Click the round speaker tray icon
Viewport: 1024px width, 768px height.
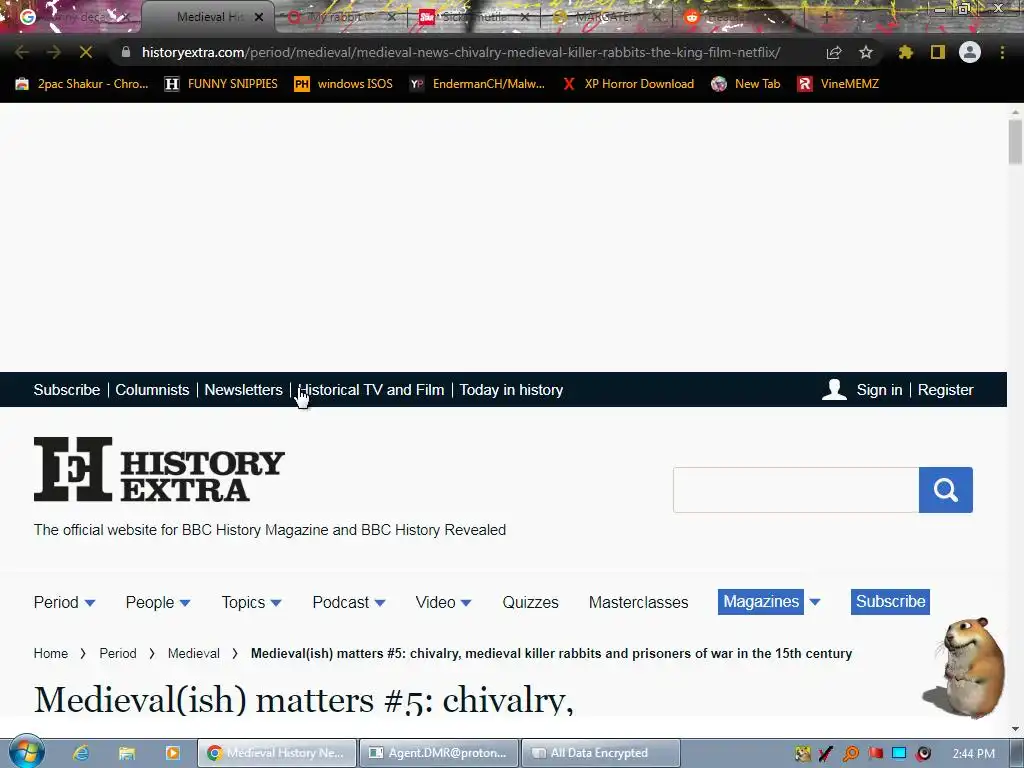pyautogui.click(x=923, y=754)
